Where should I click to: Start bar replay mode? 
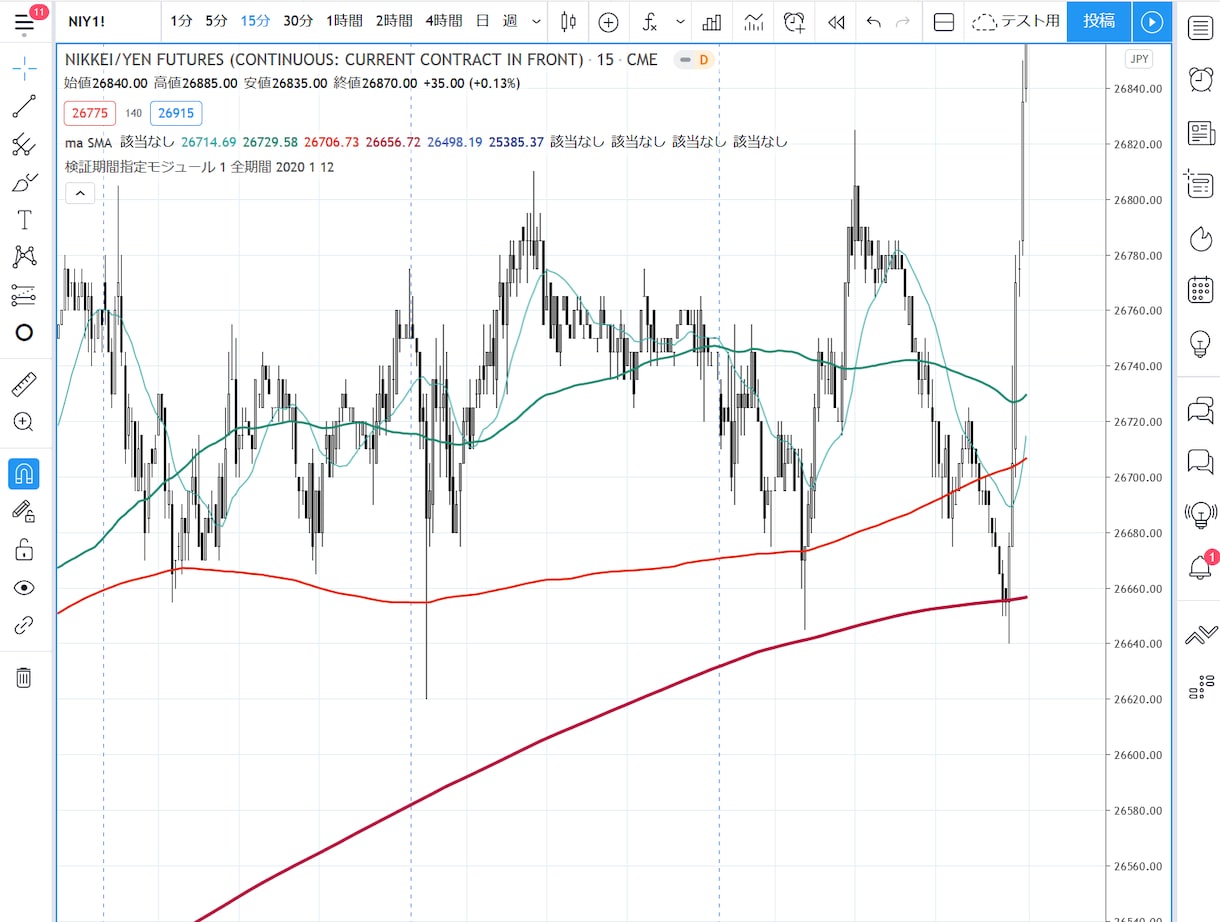tap(836, 22)
